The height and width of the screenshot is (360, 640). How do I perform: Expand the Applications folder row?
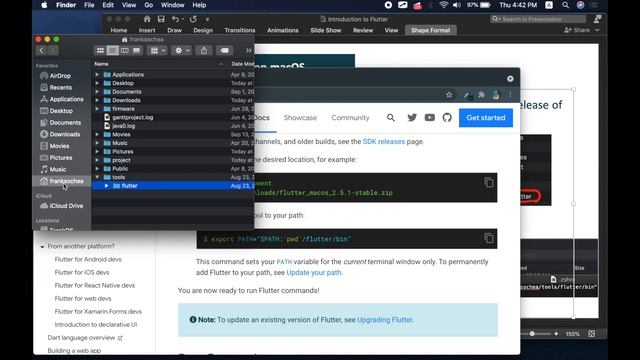[97, 75]
